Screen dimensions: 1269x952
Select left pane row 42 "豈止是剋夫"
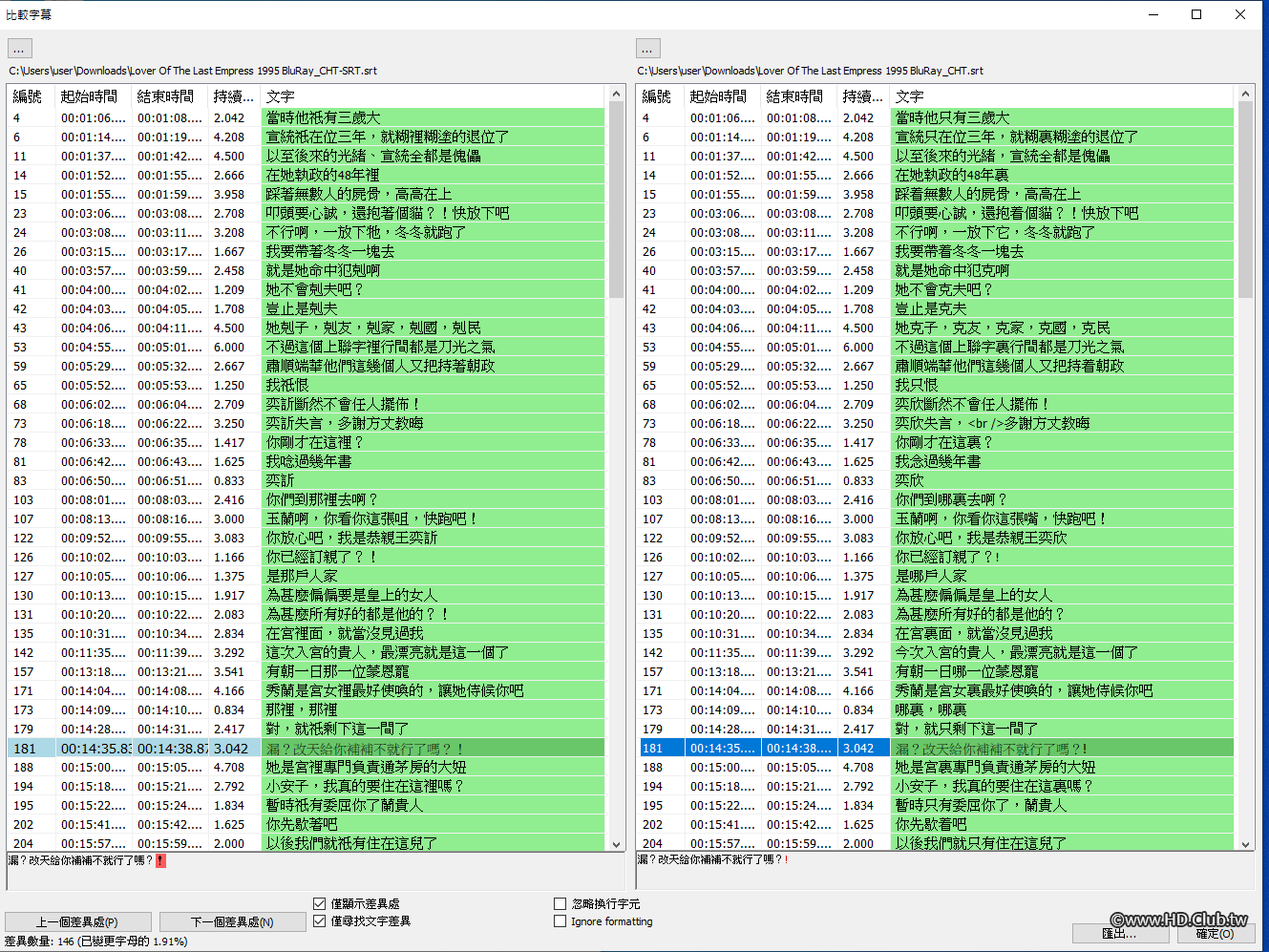[x=306, y=308]
